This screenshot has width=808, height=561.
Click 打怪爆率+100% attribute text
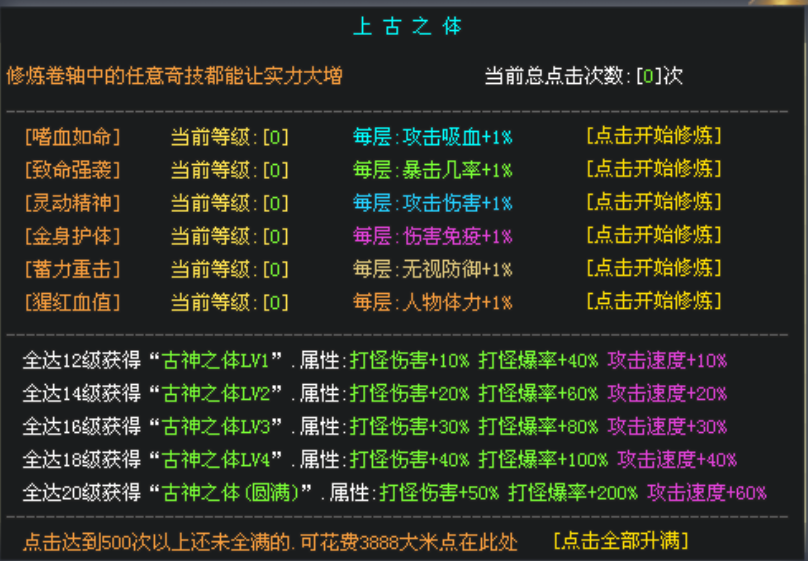pyautogui.click(x=543, y=460)
